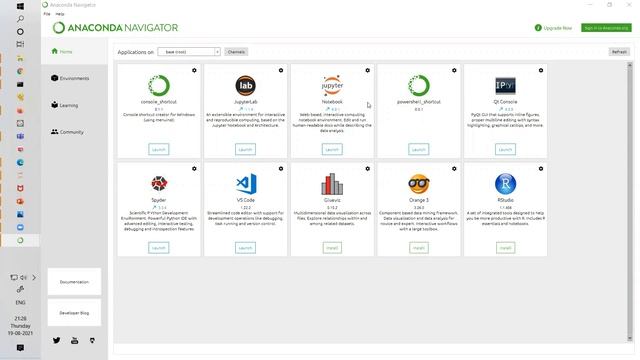The width and height of the screenshot is (640, 360).
Task: Click the Jupyter Notebook logo
Action: tap(332, 86)
